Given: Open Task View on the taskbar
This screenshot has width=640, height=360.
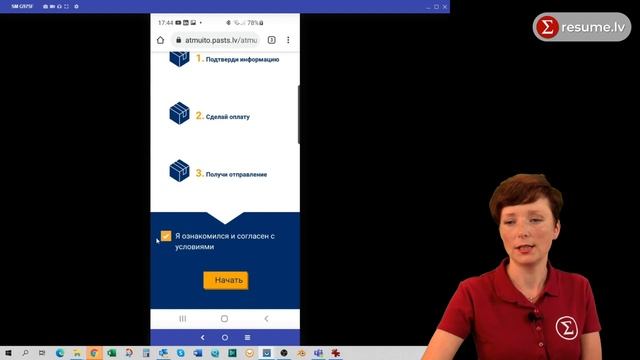Looking at the screenshot, I should click(x=42, y=353).
